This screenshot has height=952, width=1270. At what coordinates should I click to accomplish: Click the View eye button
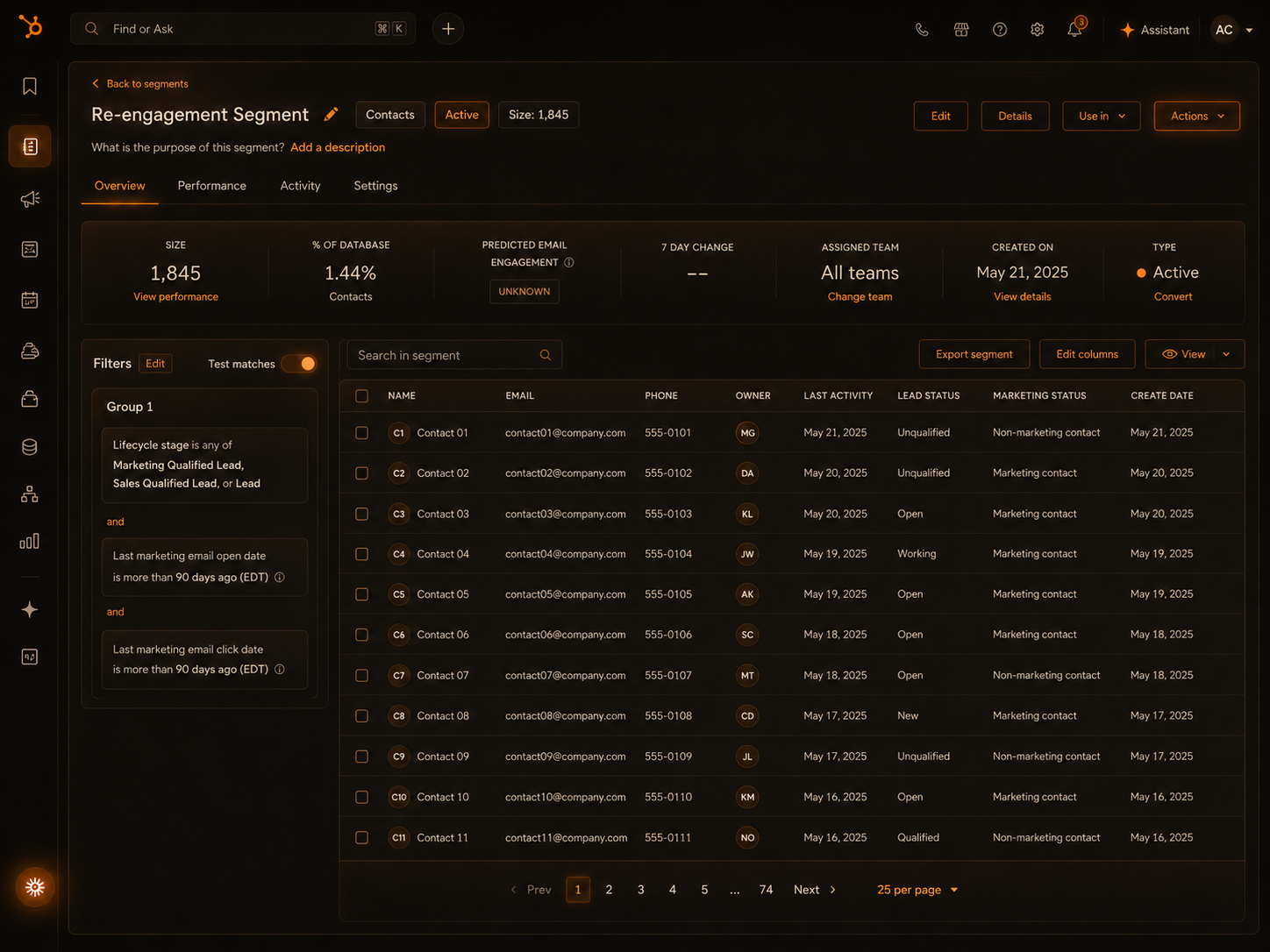[1183, 354]
